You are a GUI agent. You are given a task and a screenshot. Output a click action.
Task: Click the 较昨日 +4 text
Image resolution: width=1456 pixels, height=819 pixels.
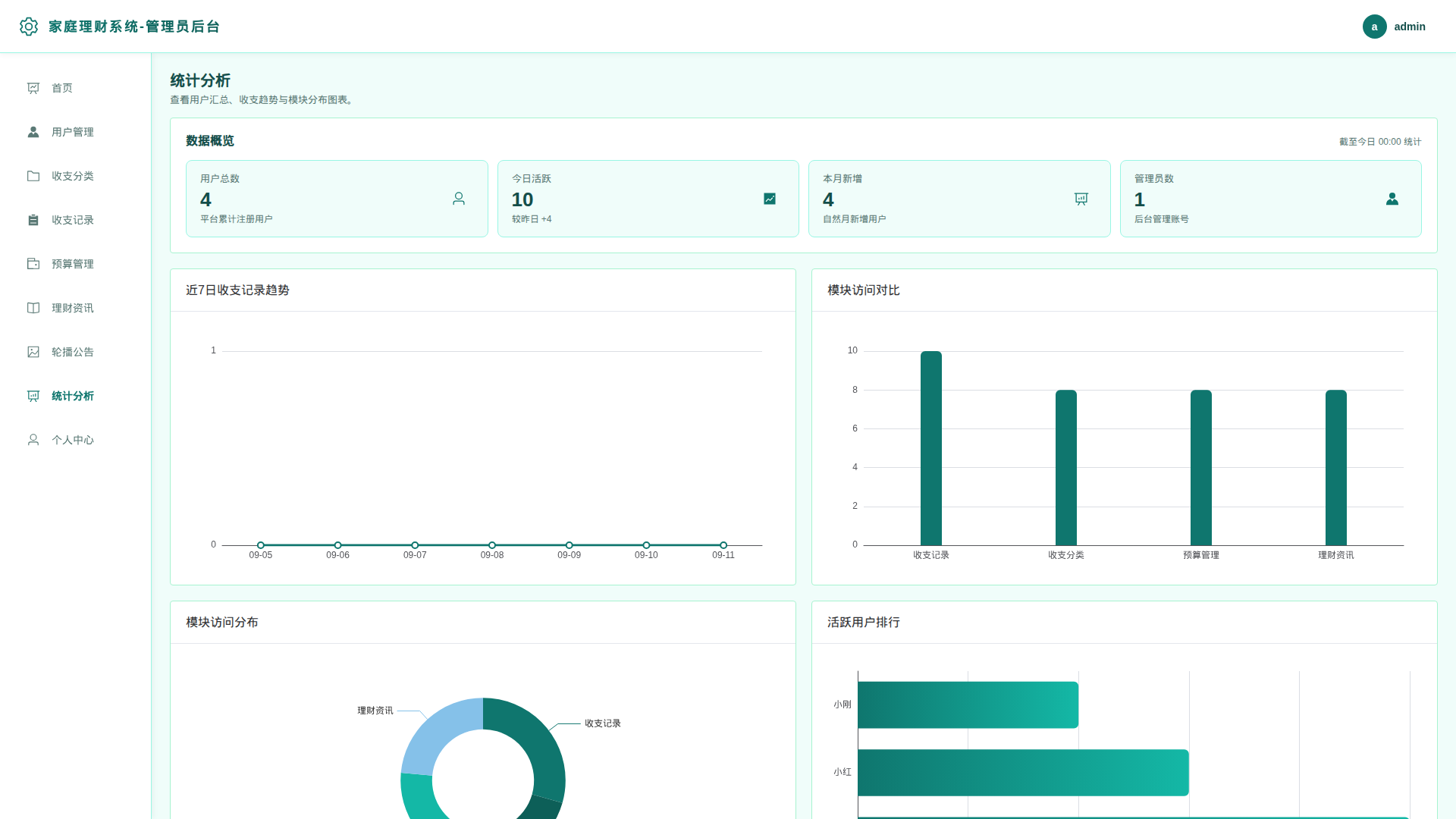pos(532,219)
